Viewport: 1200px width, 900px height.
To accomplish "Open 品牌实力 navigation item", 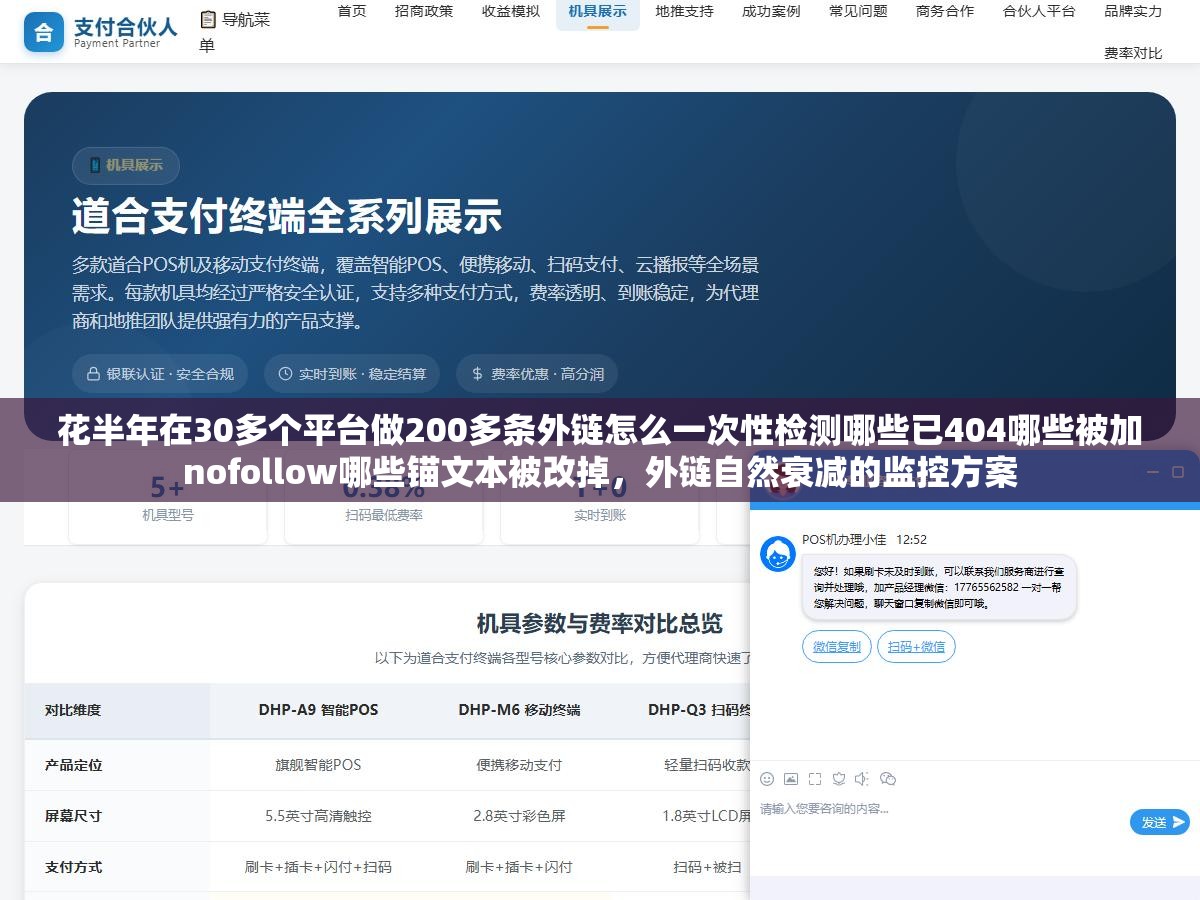I will [1133, 11].
